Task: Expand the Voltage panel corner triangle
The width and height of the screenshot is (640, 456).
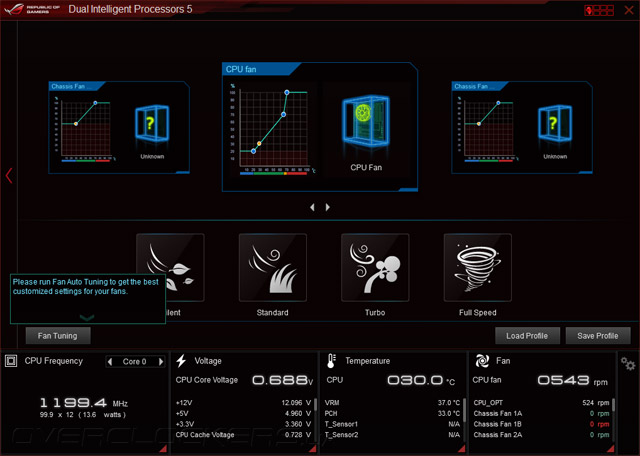Action: (312, 449)
